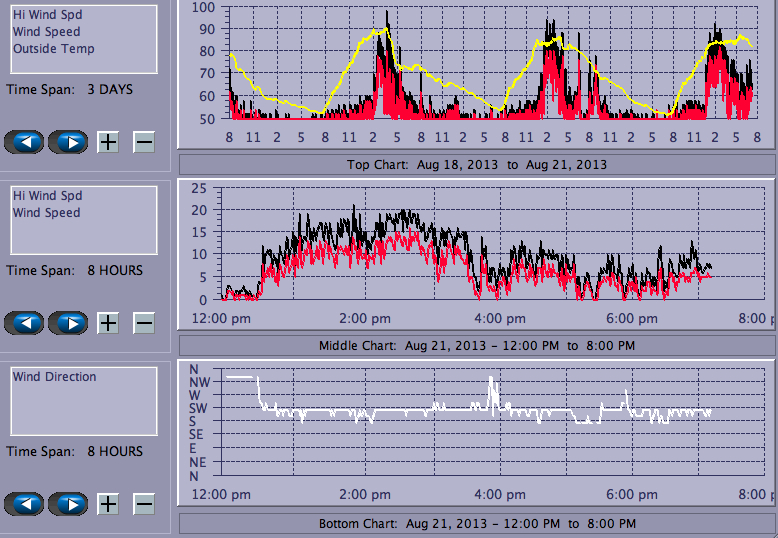Hit the plus button for Wind Direction chart
Image resolution: width=778 pixels, height=538 pixels.
[108, 504]
